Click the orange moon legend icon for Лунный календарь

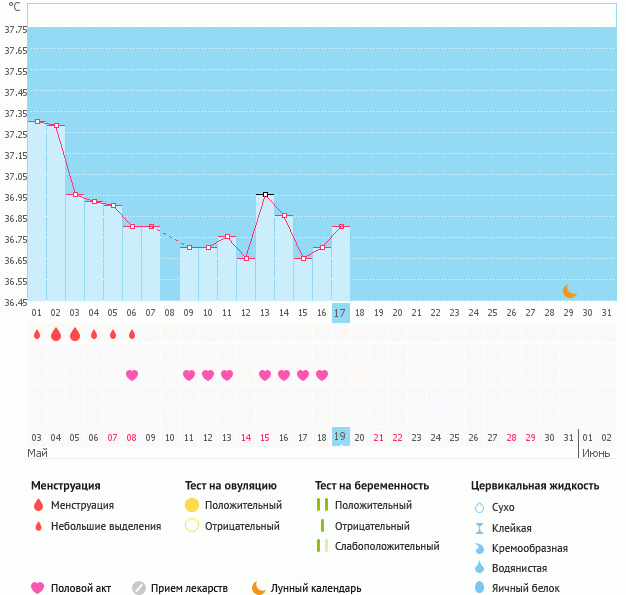click(259, 588)
